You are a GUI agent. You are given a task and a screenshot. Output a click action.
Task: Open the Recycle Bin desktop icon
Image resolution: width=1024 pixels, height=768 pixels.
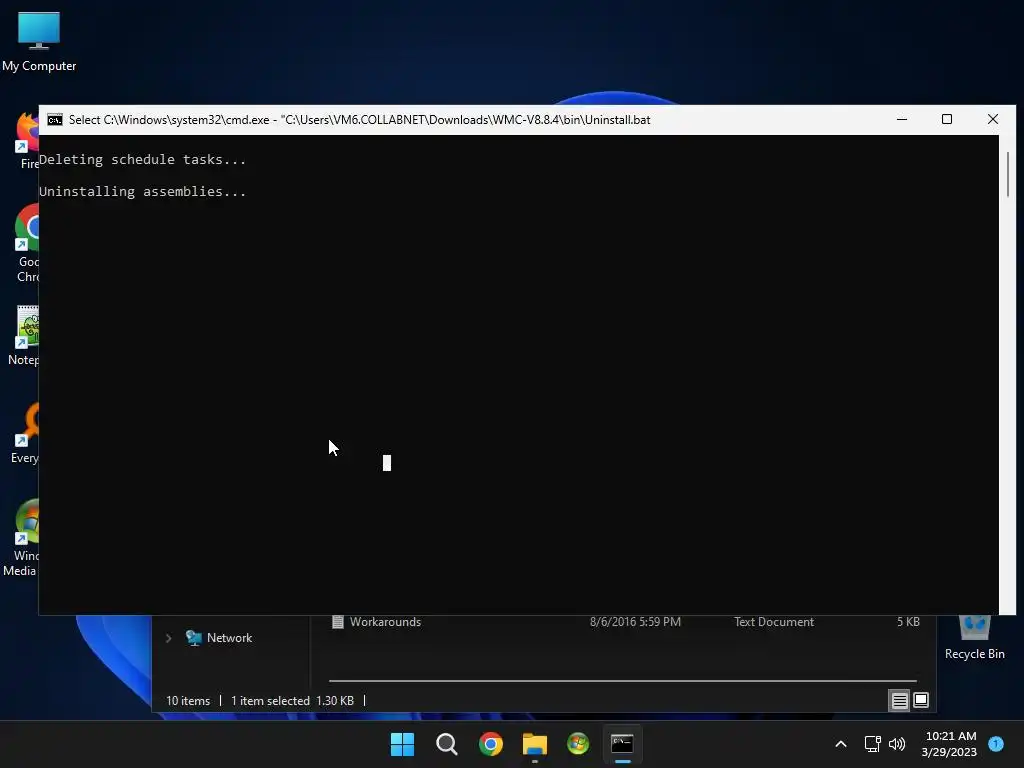(x=974, y=637)
